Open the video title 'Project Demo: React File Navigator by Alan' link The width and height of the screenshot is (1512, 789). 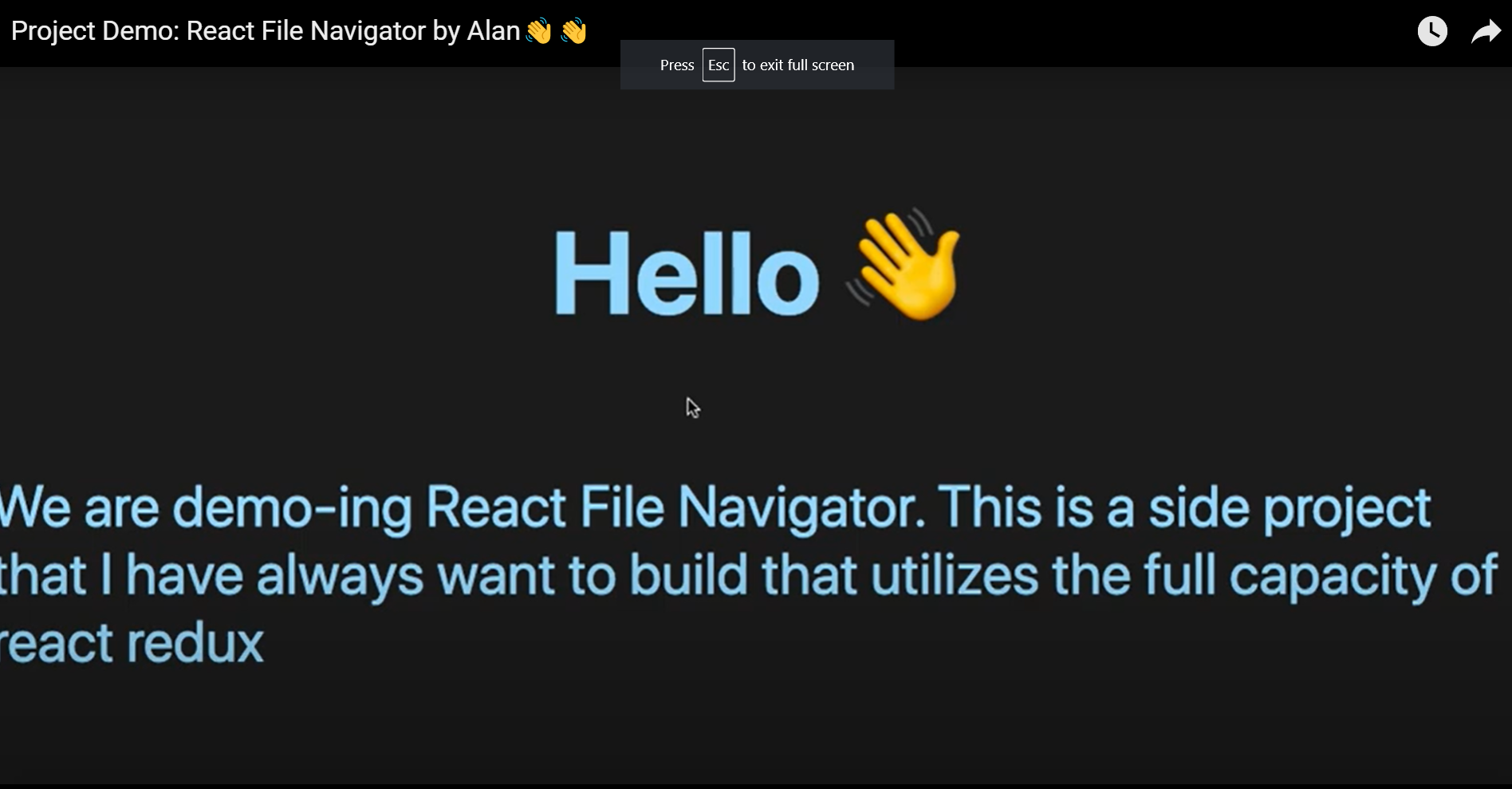pos(299,31)
